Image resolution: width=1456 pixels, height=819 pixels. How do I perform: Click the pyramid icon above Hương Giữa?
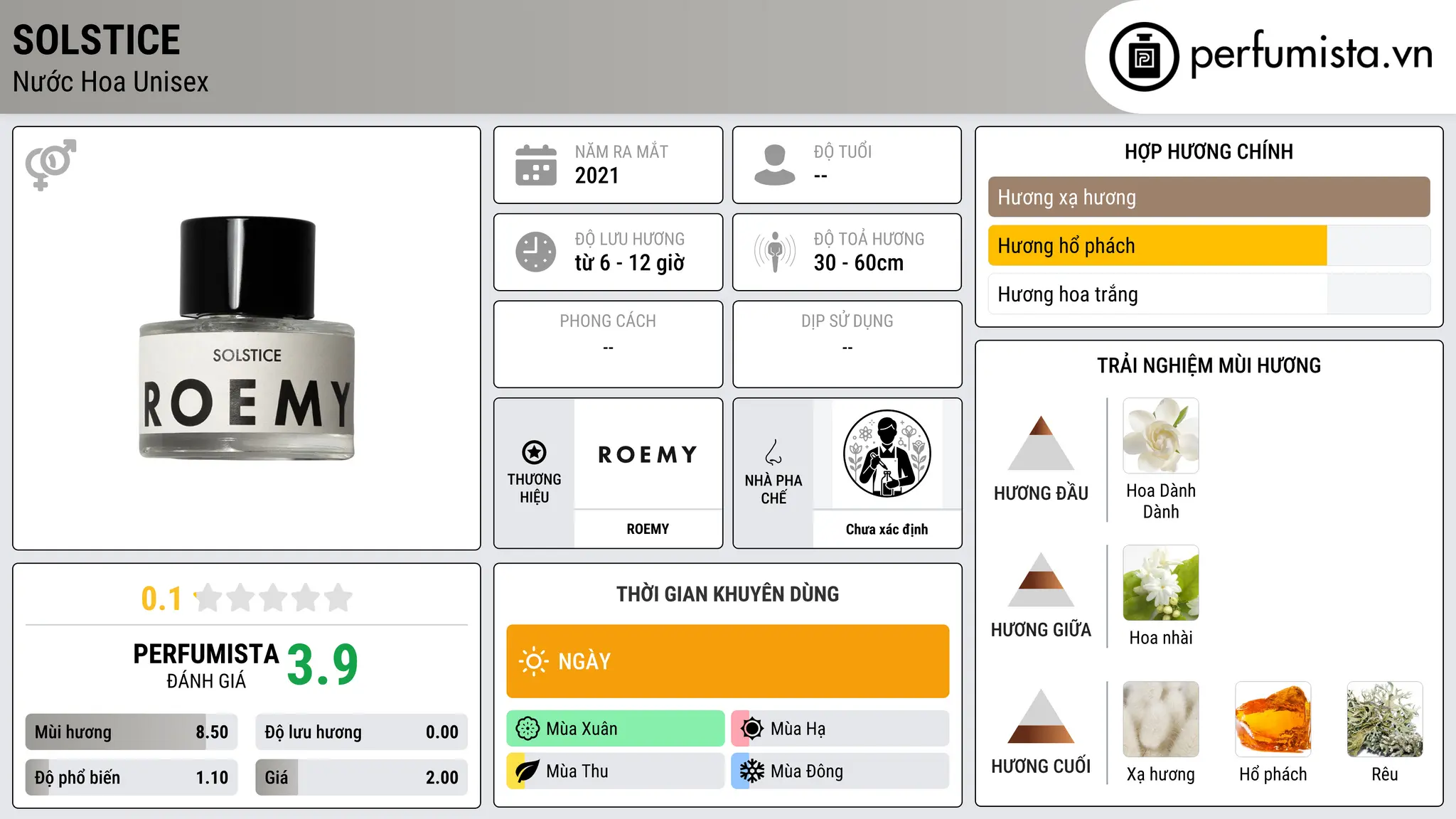point(1041,579)
